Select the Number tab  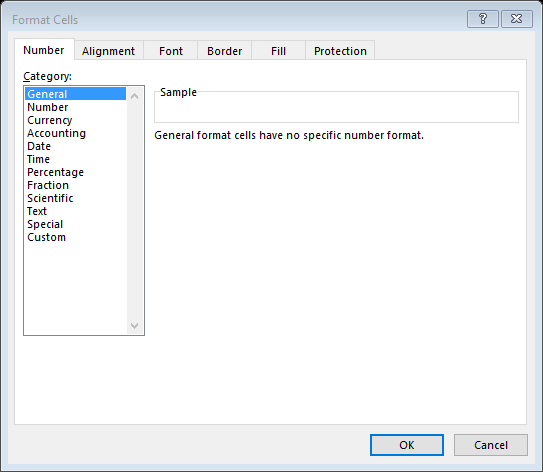44,50
